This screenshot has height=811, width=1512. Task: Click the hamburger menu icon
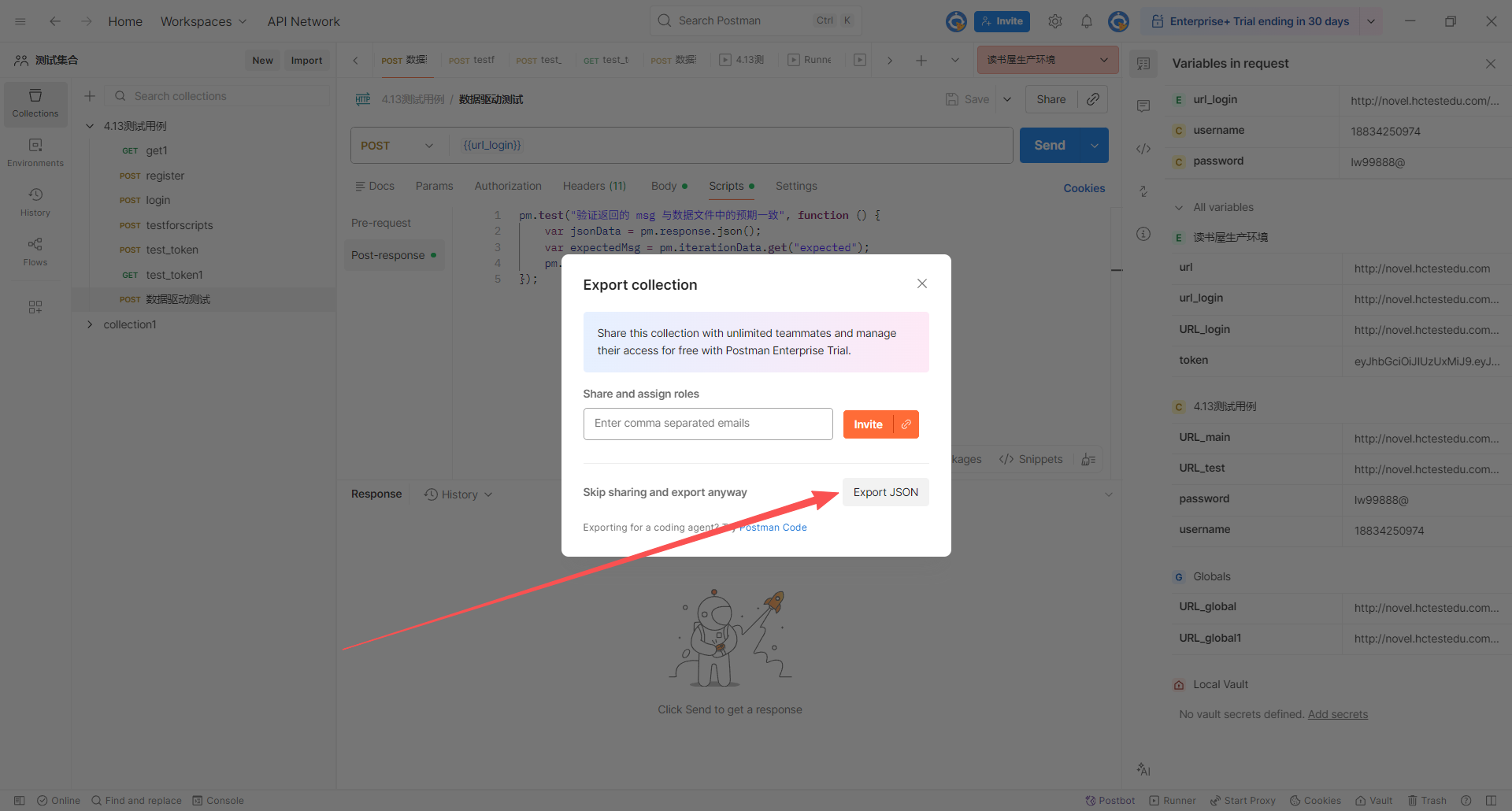click(x=20, y=21)
